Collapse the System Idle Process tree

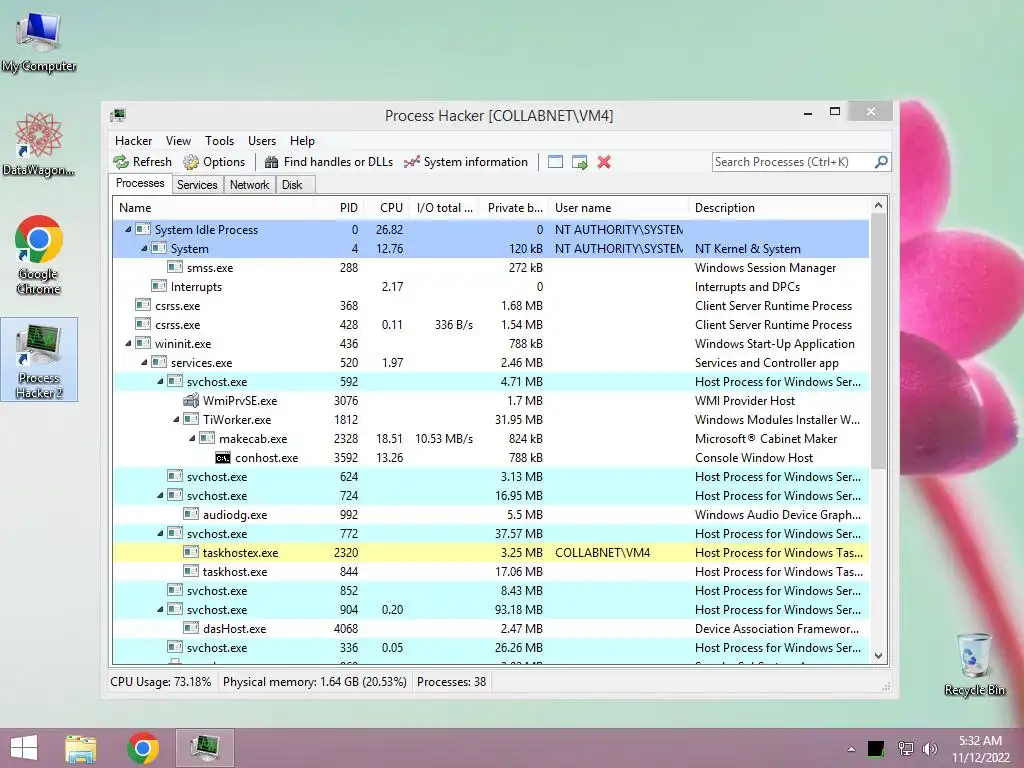point(128,229)
